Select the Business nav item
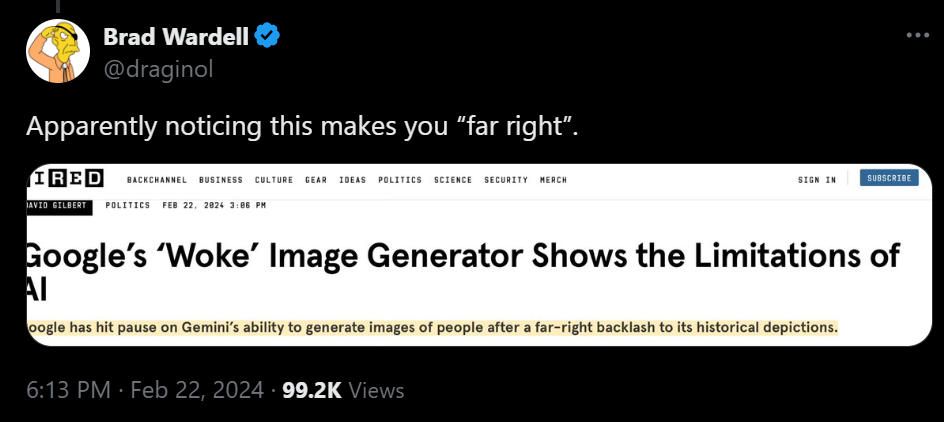Screen dimensions: 944x422 [221, 180]
